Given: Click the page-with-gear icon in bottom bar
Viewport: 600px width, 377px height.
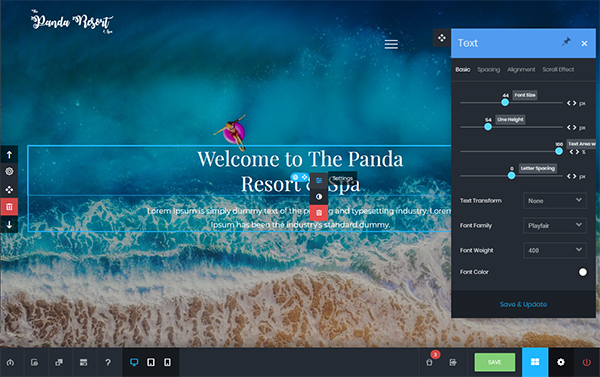Looking at the screenshot, I should click(x=34, y=362).
